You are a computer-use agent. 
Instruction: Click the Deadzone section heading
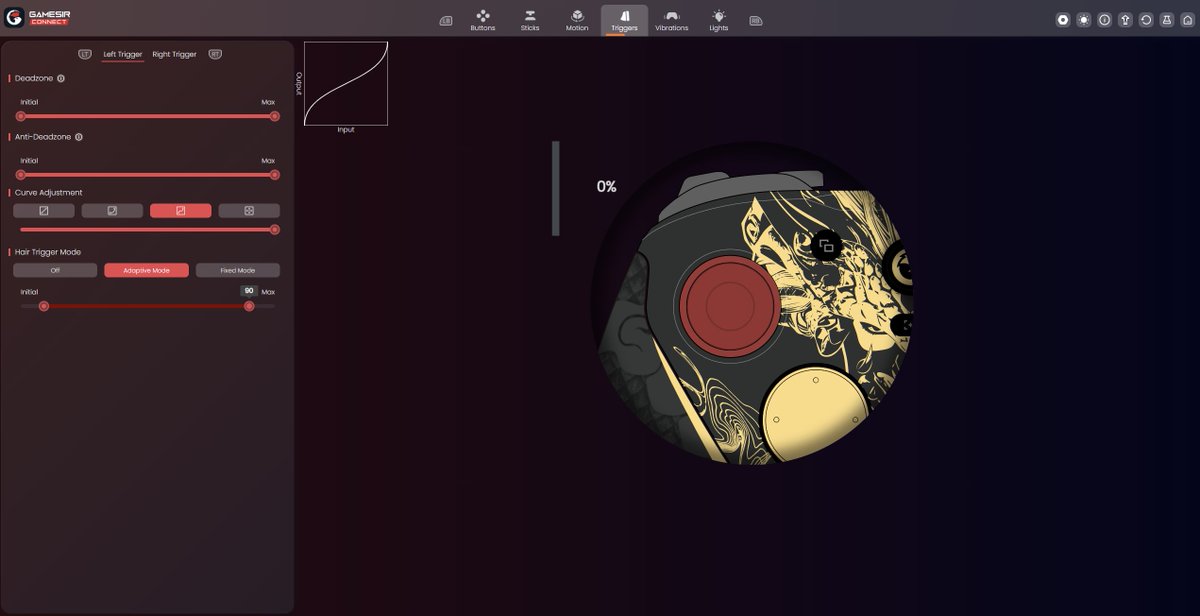pos(34,78)
